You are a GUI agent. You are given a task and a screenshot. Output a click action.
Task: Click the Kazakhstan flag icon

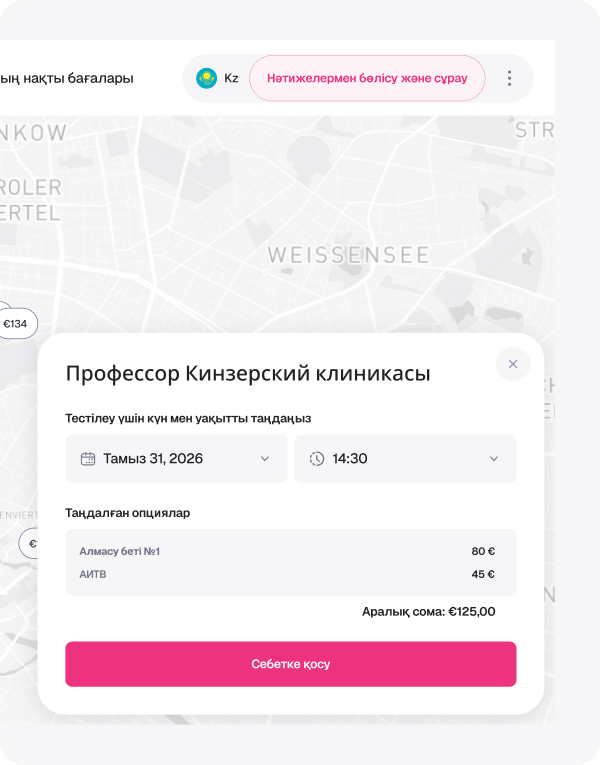point(206,78)
